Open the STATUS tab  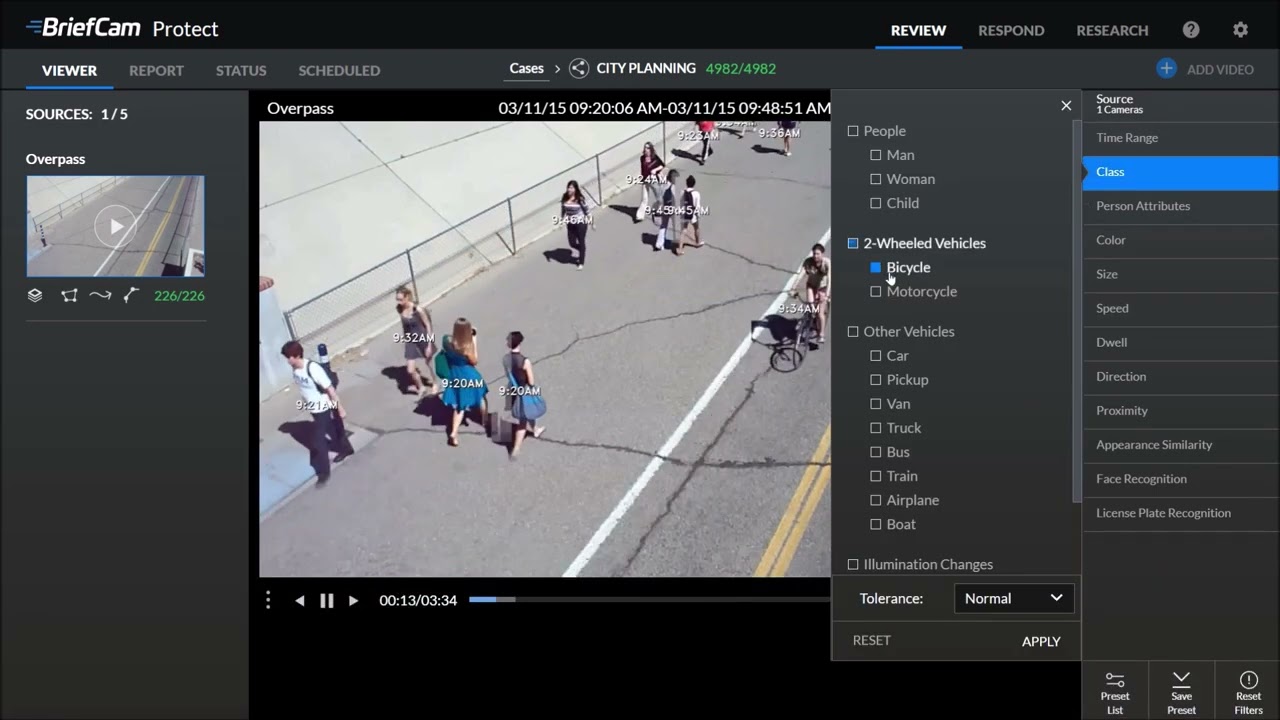click(241, 70)
